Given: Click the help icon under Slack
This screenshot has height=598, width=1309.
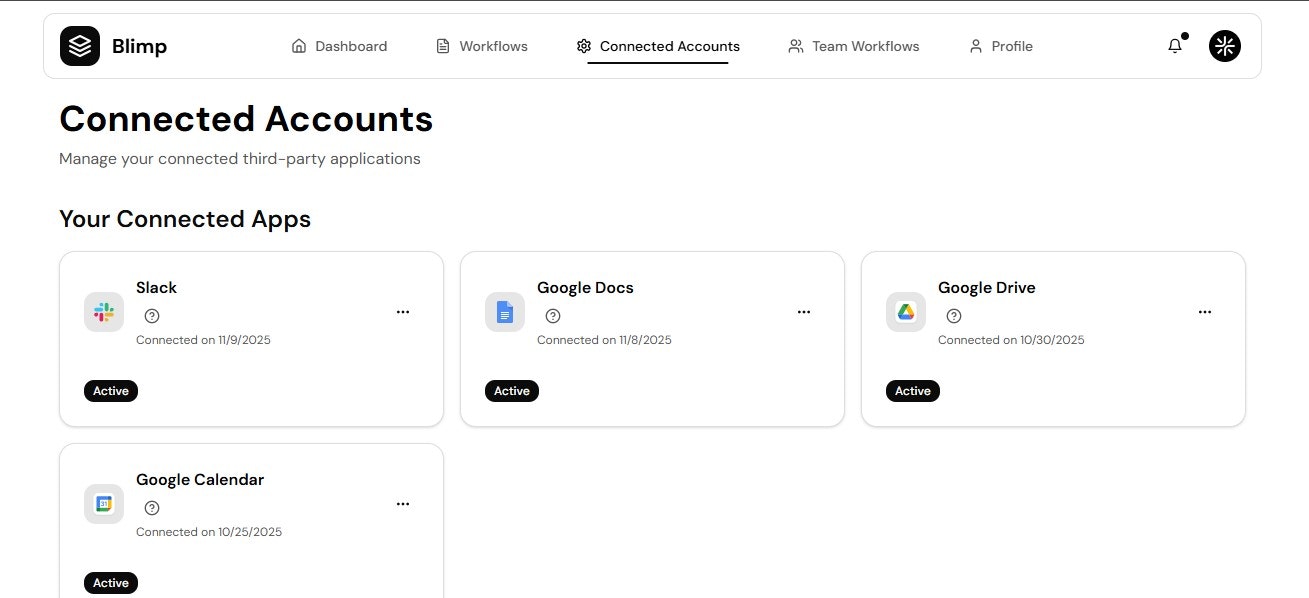Looking at the screenshot, I should [152, 316].
